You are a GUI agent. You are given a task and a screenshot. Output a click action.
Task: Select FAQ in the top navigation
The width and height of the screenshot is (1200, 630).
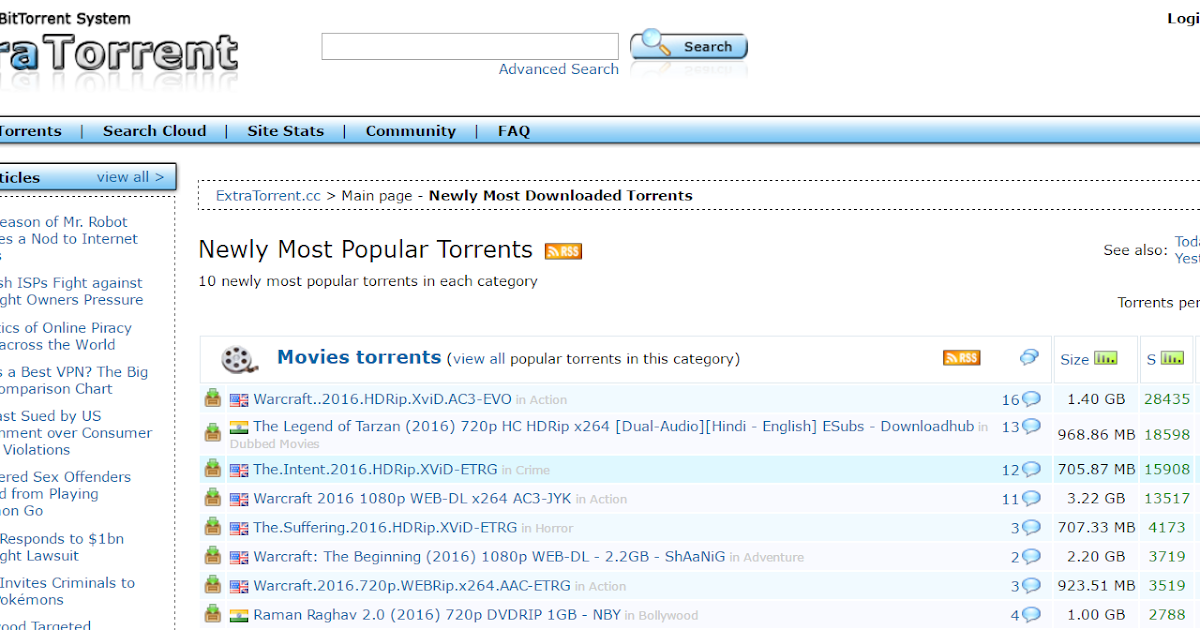click(513, 130)
